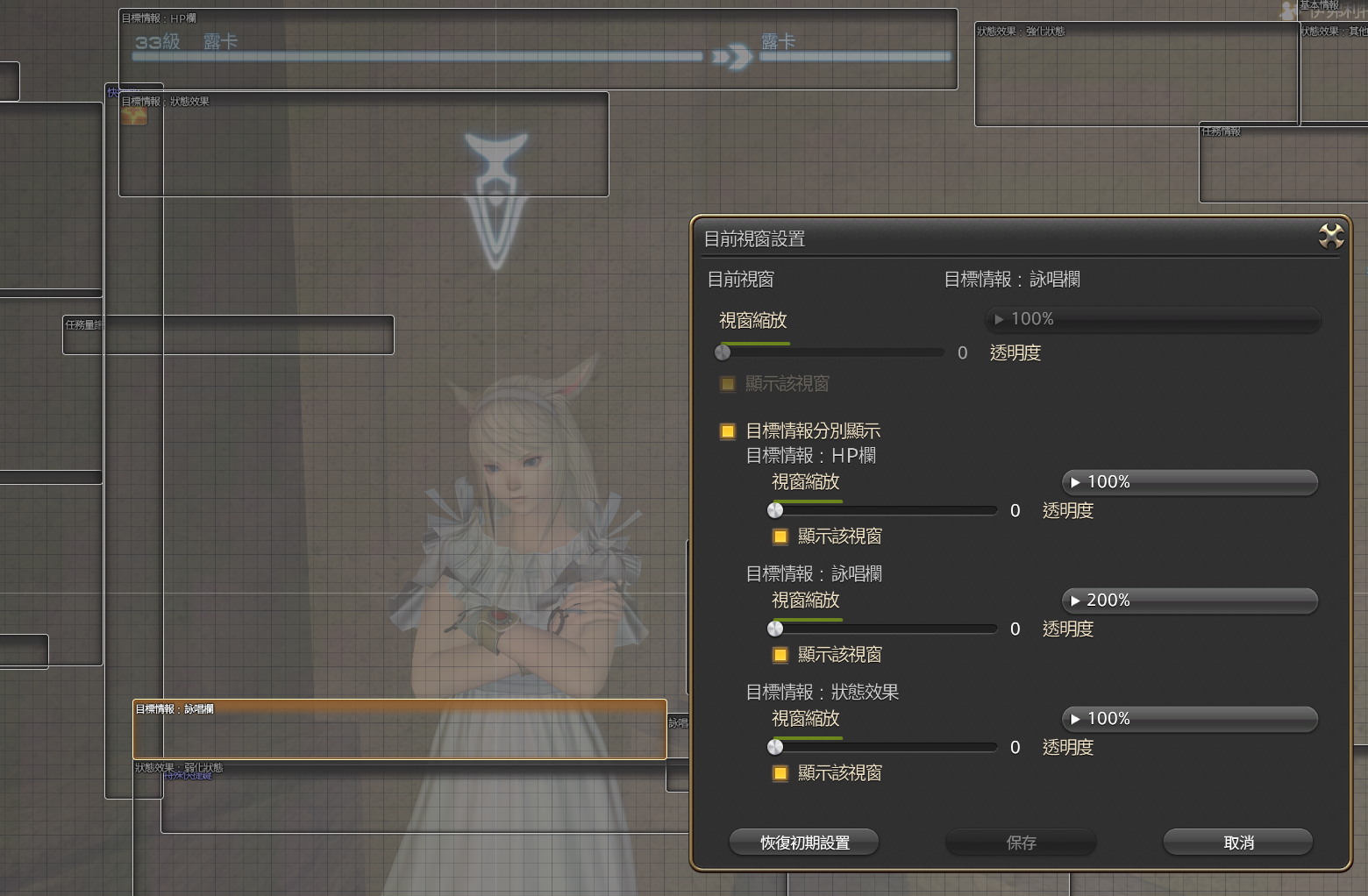
Task: Close the 目前視窗設置 dialog
Action: tap(1330, 236)
